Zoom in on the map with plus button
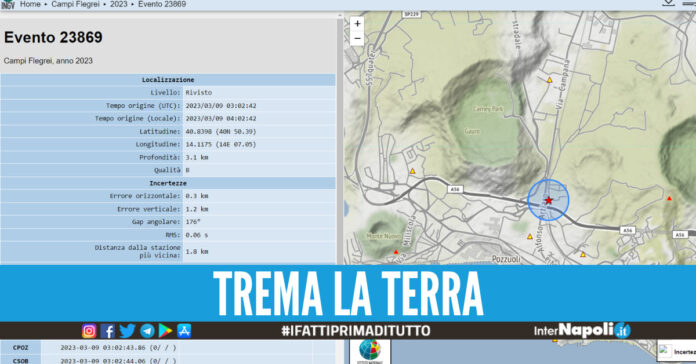The height and width of the screenshot is (364, 696). pos(357,24)
